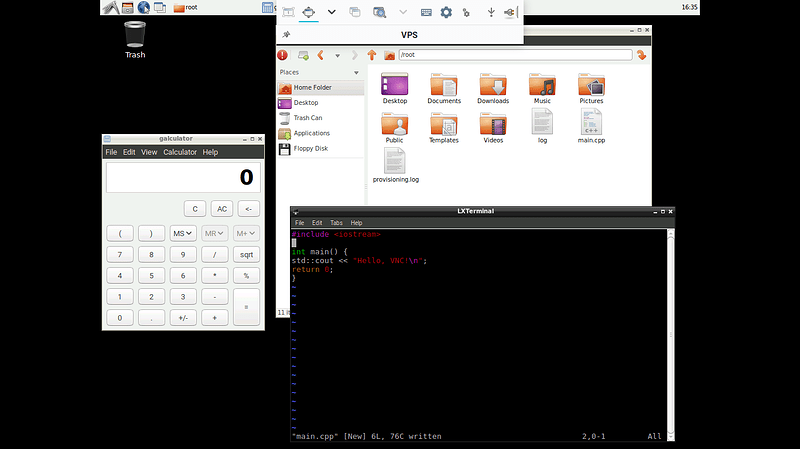Open the Trash icon on desktop

[x=135, y=38]
